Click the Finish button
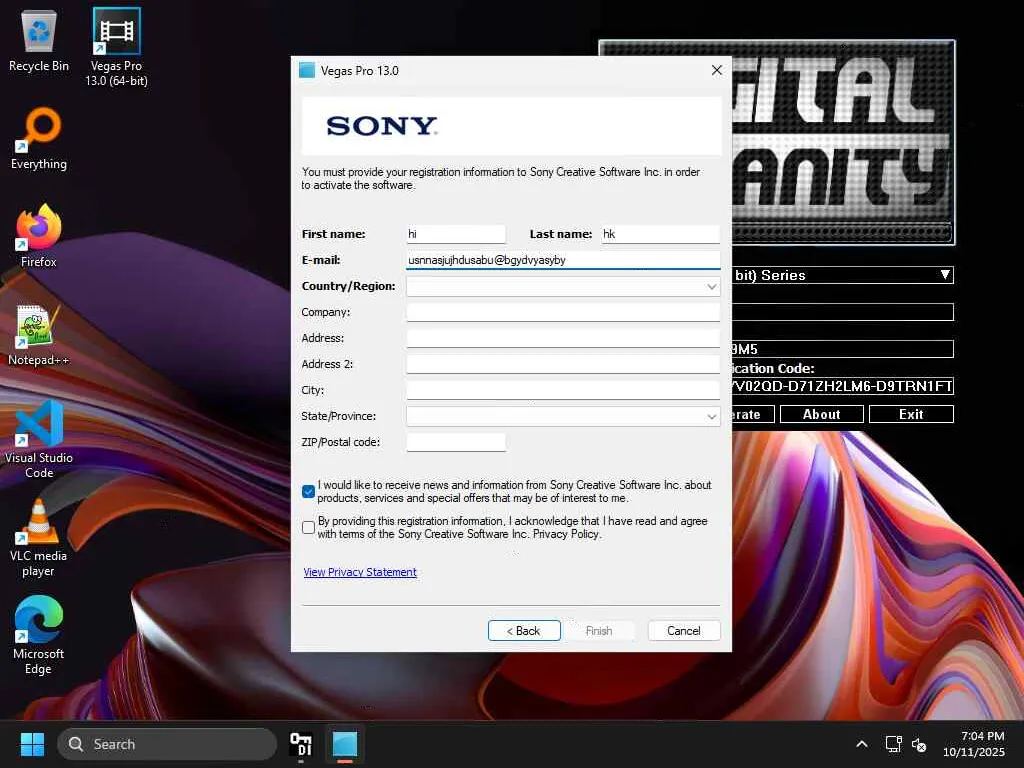 pos(599,631)
